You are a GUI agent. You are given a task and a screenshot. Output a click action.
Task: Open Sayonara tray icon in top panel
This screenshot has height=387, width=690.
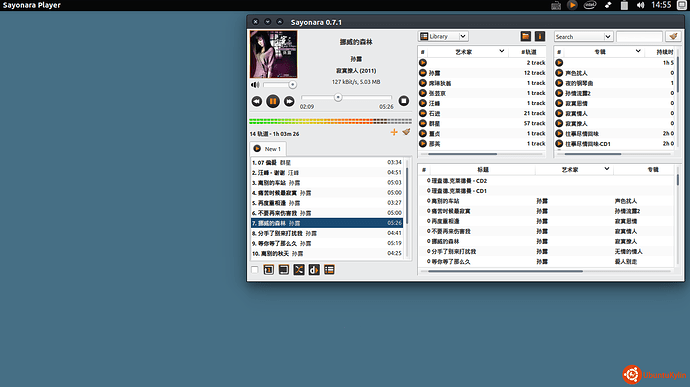point(572,5)
